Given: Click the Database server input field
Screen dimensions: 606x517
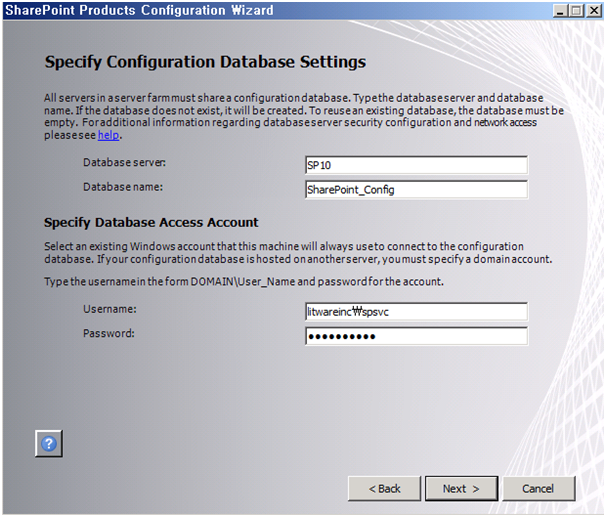Looking at the screenshot, I should (416, 165).
